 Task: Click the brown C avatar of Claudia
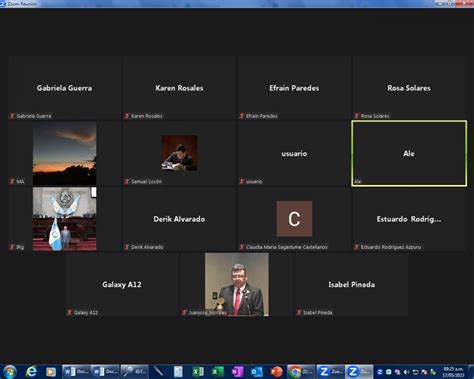294,219
